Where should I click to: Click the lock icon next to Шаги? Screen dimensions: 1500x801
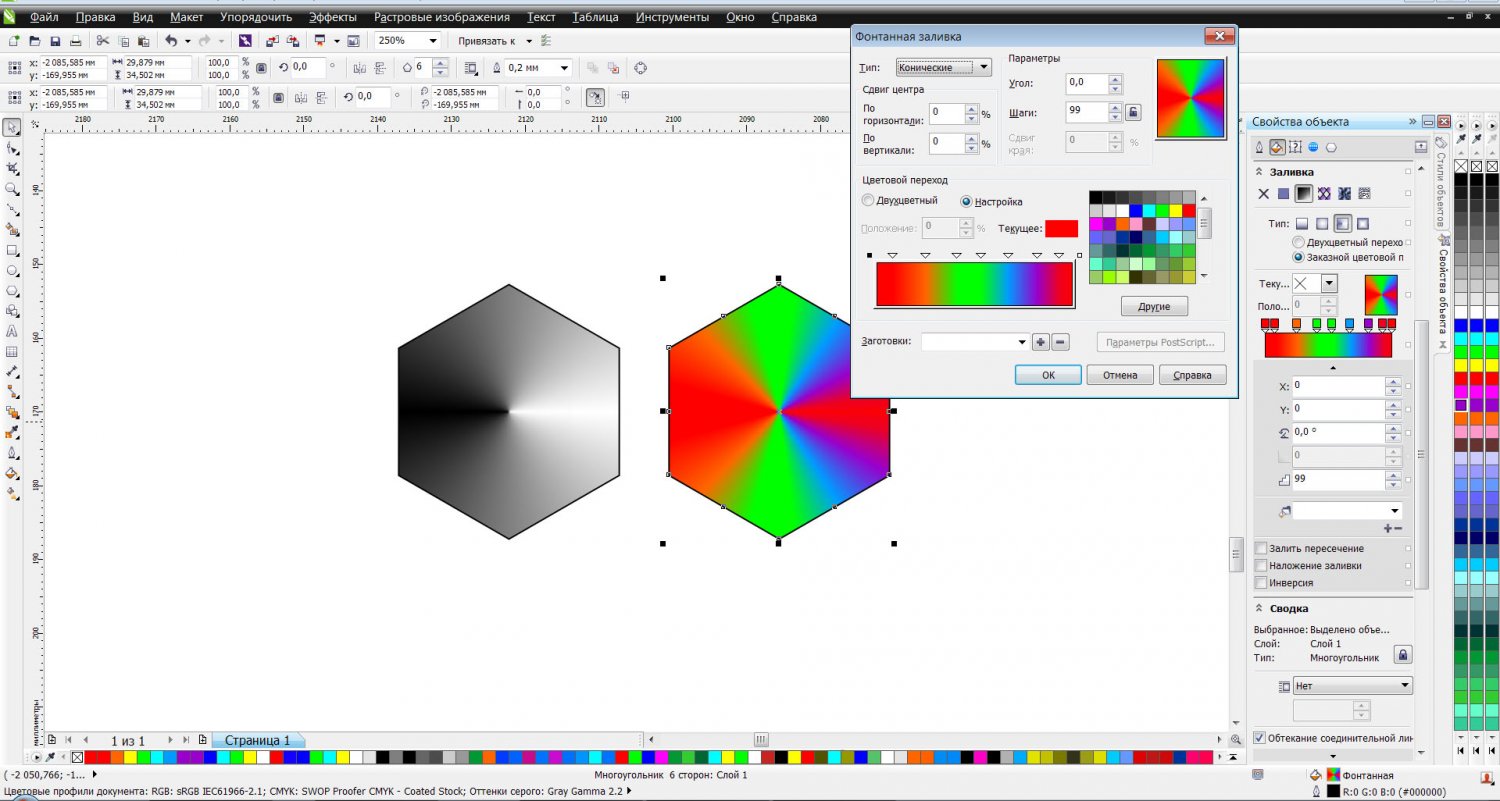(x=1132, y=112)
